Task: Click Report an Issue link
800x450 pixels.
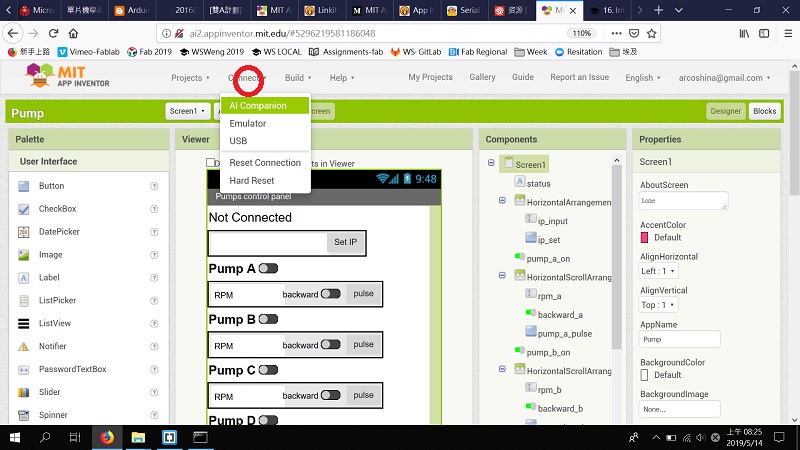Action: [580, 77]
